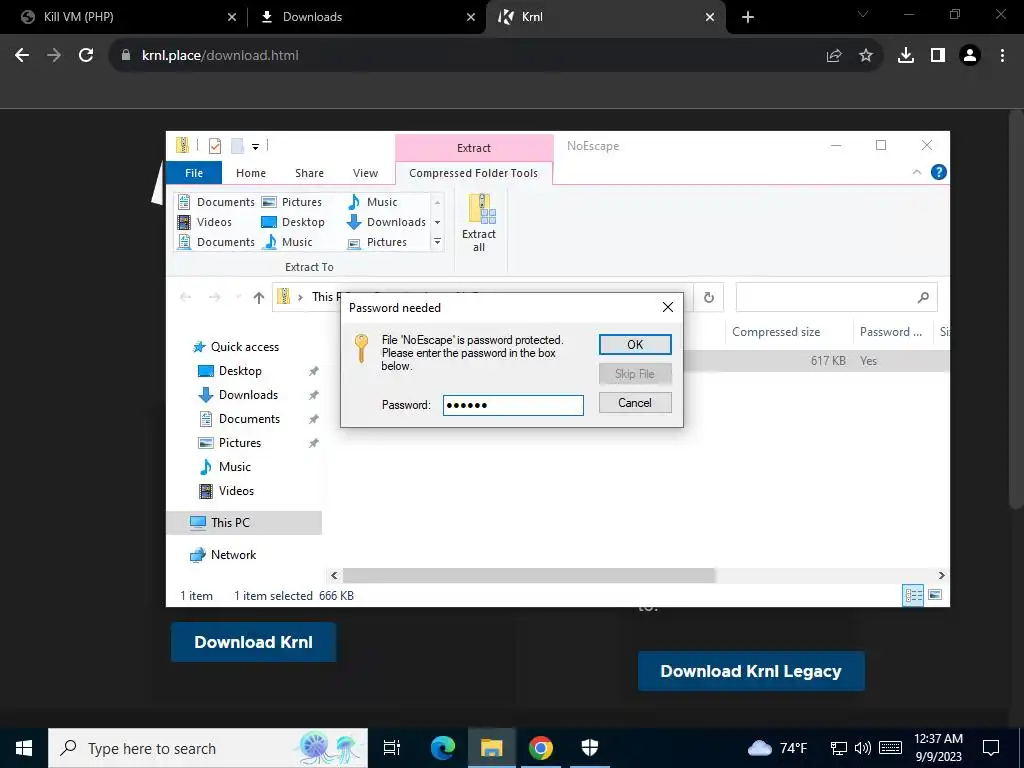Choose Downloads in Extract To gallery

tap(387, 222)
